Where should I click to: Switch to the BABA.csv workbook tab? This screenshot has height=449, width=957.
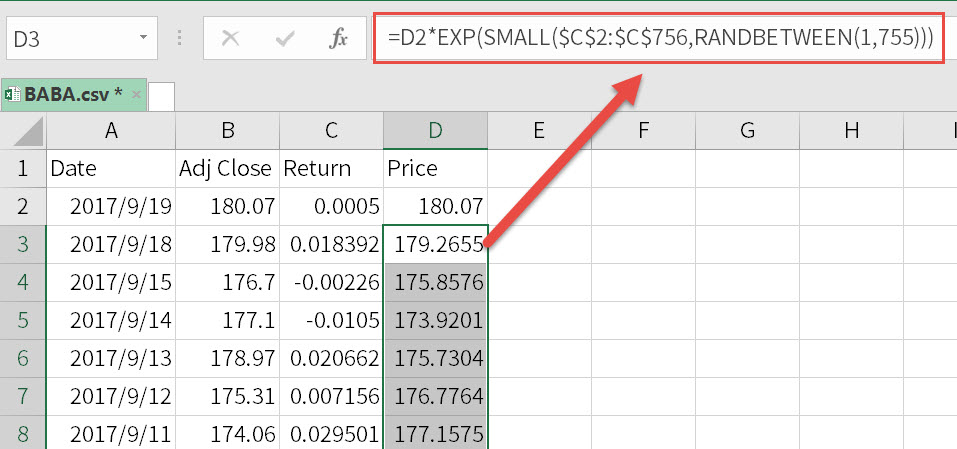click(74, 94)
